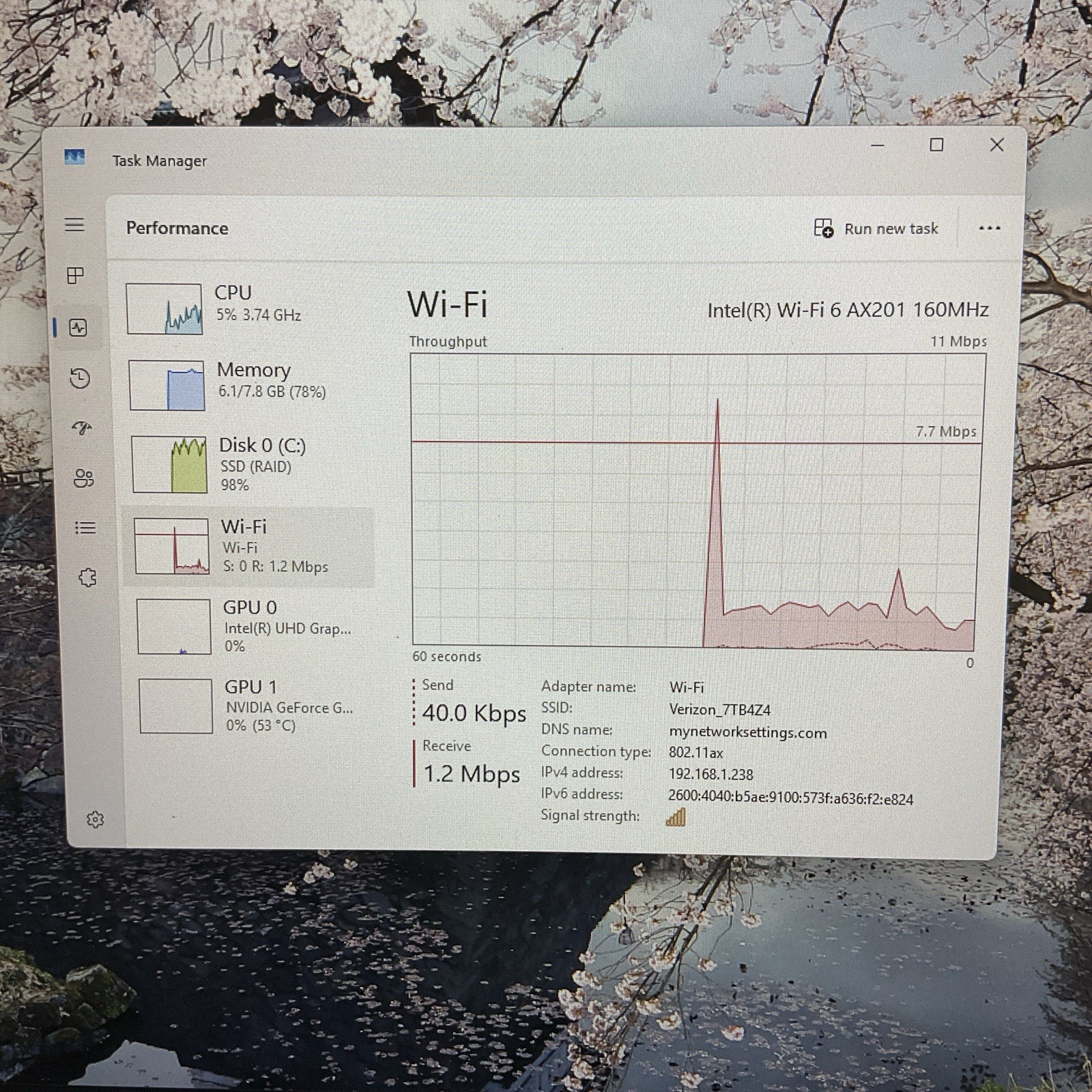1092x1092 pixels.
Task: Open the Processes page icon
Action: pyautogui.click(x=75, y=275)
